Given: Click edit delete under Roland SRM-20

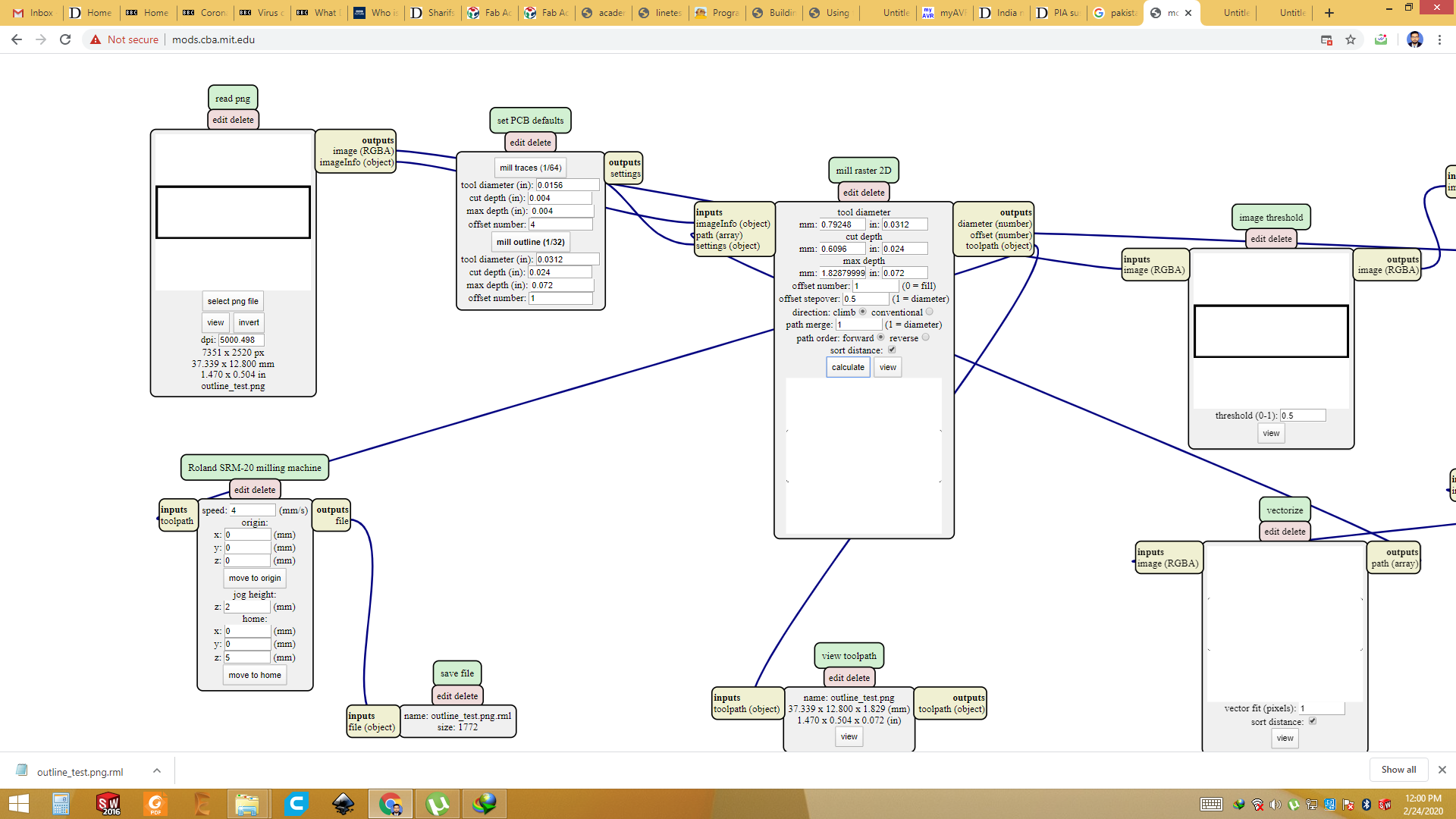Looking at the screenshot, I should point(255,490).
